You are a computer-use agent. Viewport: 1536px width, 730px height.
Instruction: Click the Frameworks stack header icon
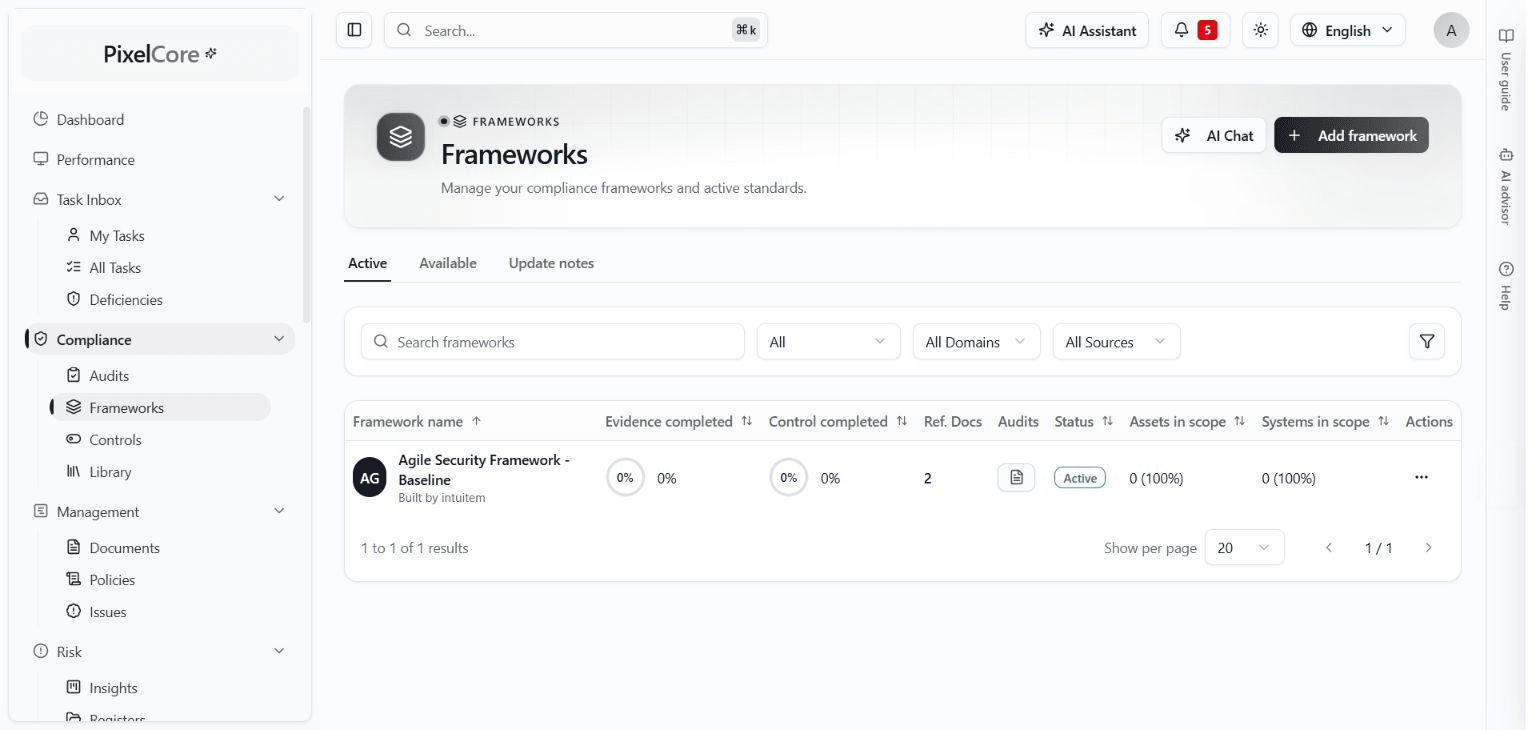coord(401,137)
